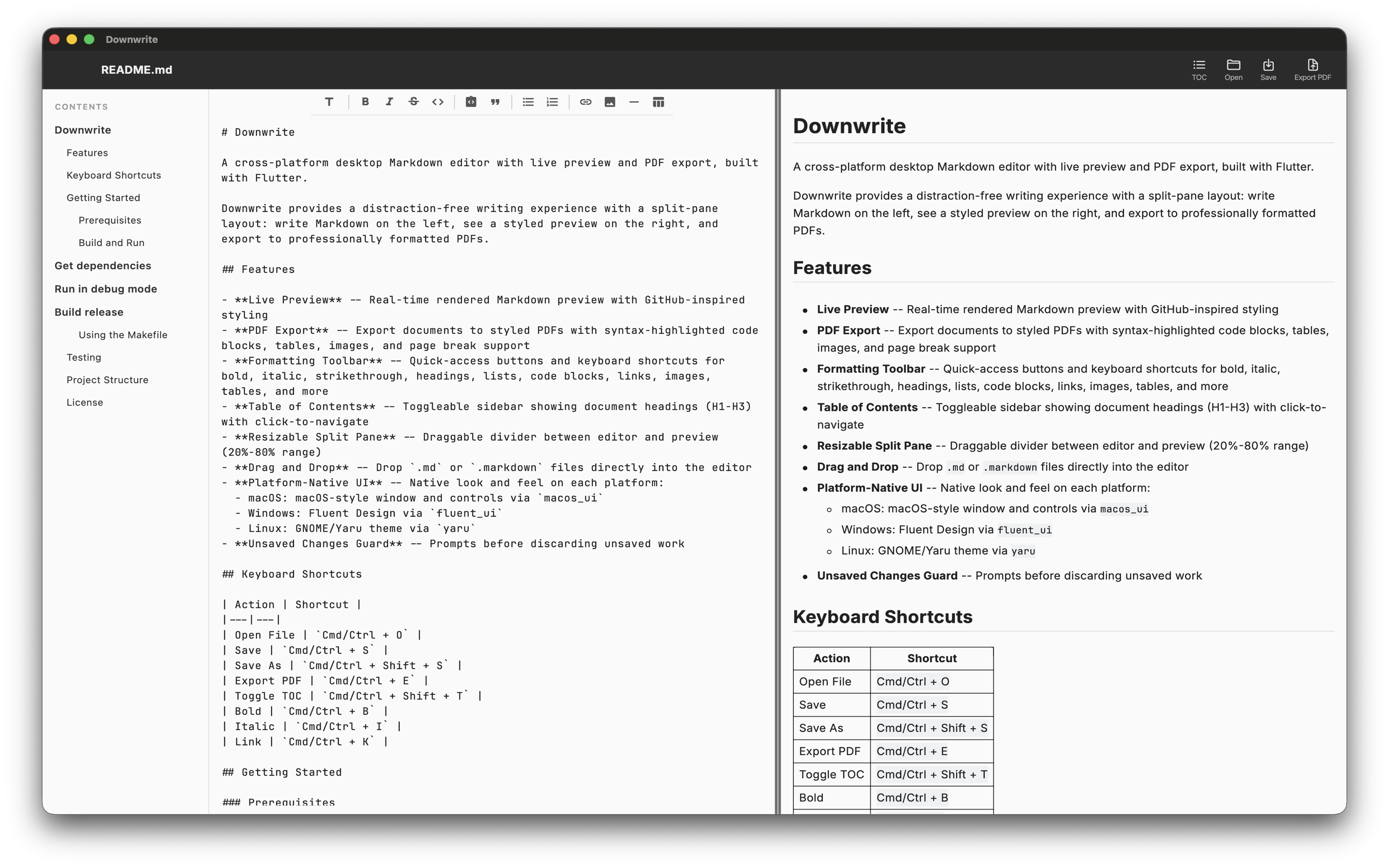Insert an image from the toolbar
This screenshot has height=868, width=1389.
pos(610,102)
